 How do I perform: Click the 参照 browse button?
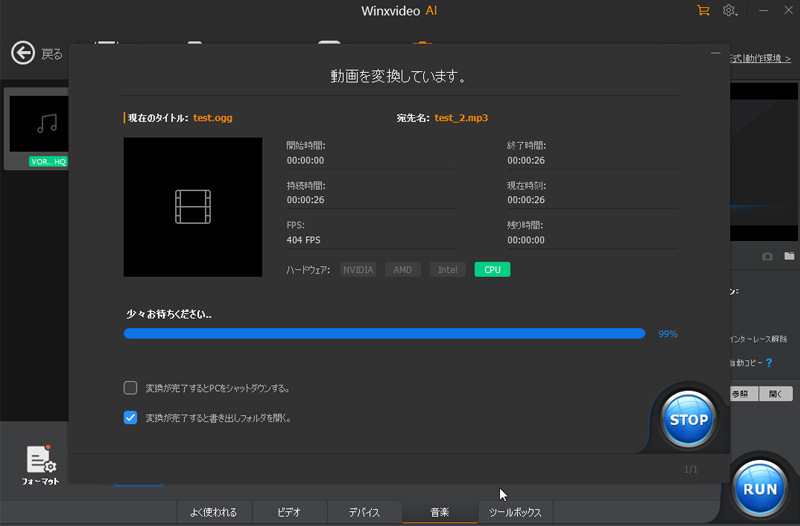[744, 394]
